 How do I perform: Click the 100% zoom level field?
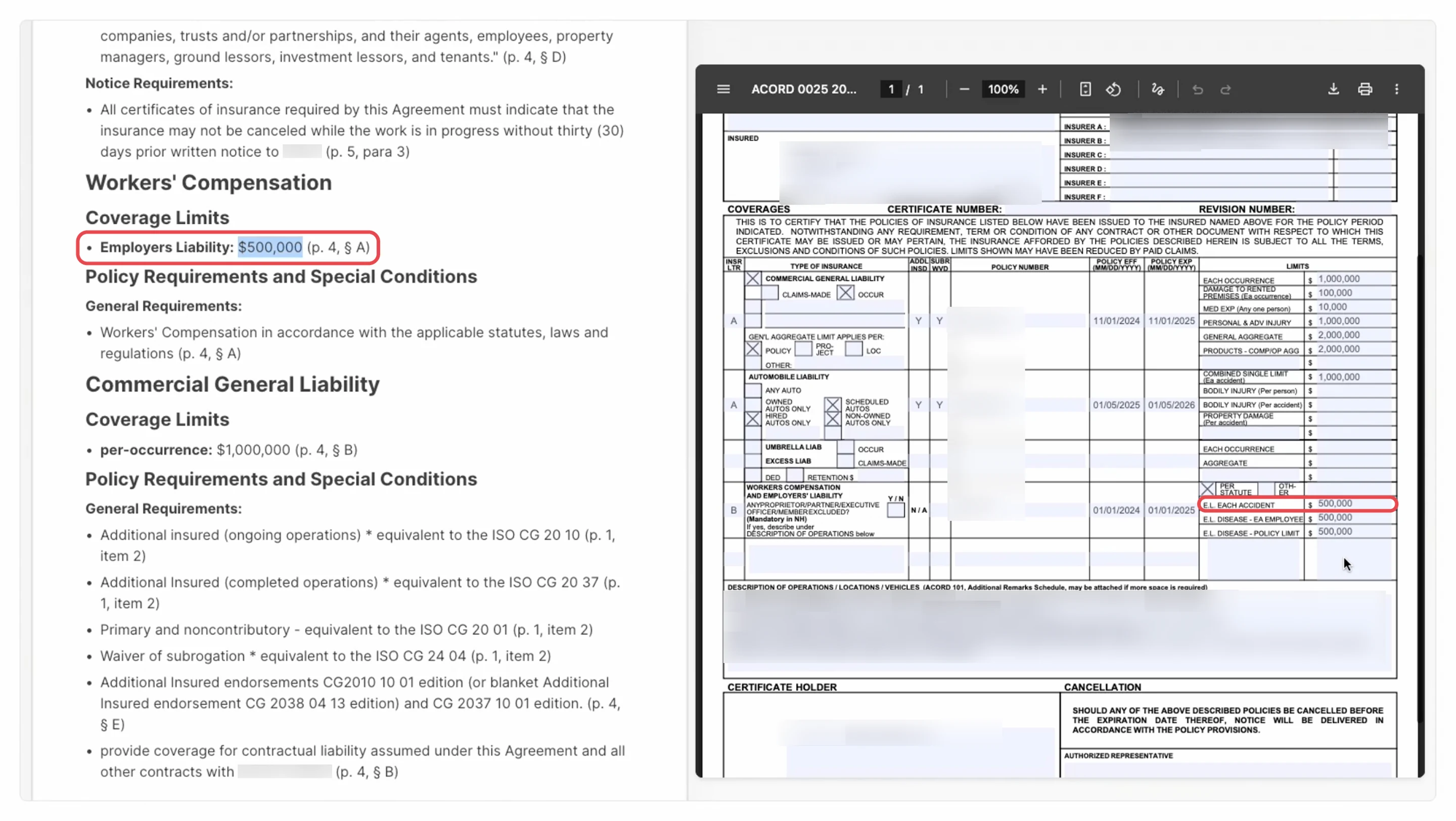pos(1003,90)
